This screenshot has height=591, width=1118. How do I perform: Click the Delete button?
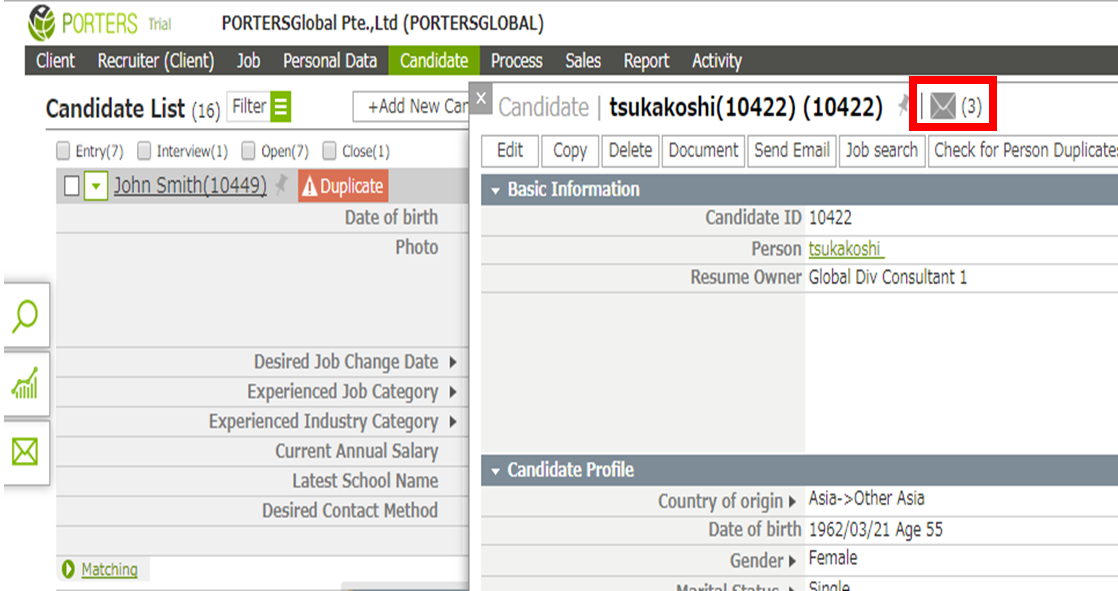point(630,150)
